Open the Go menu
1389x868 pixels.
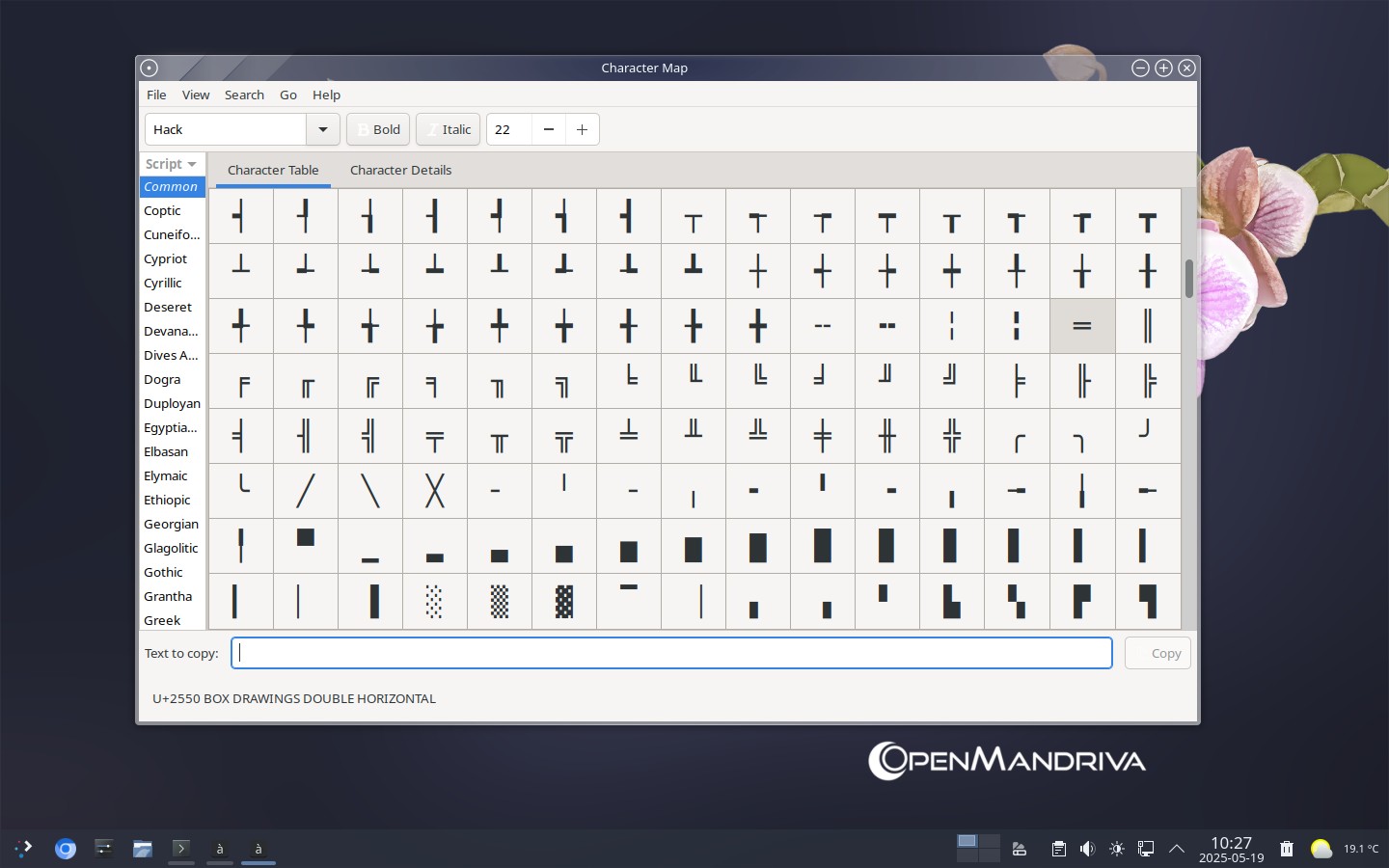pyautogui.click(x=288, y=95)
